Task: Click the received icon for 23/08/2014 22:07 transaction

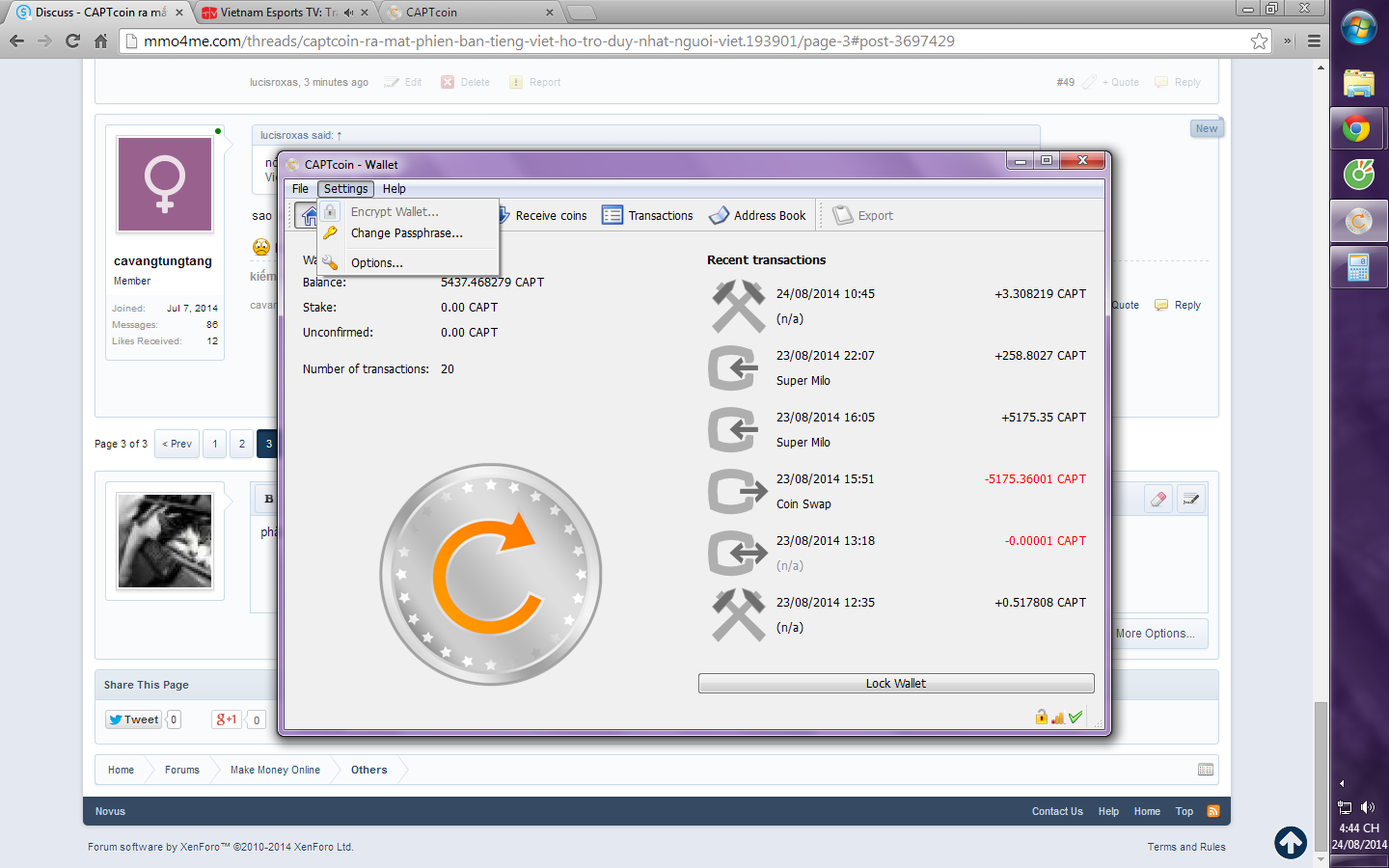Action: pyautogui.click(x=732, y=367)
